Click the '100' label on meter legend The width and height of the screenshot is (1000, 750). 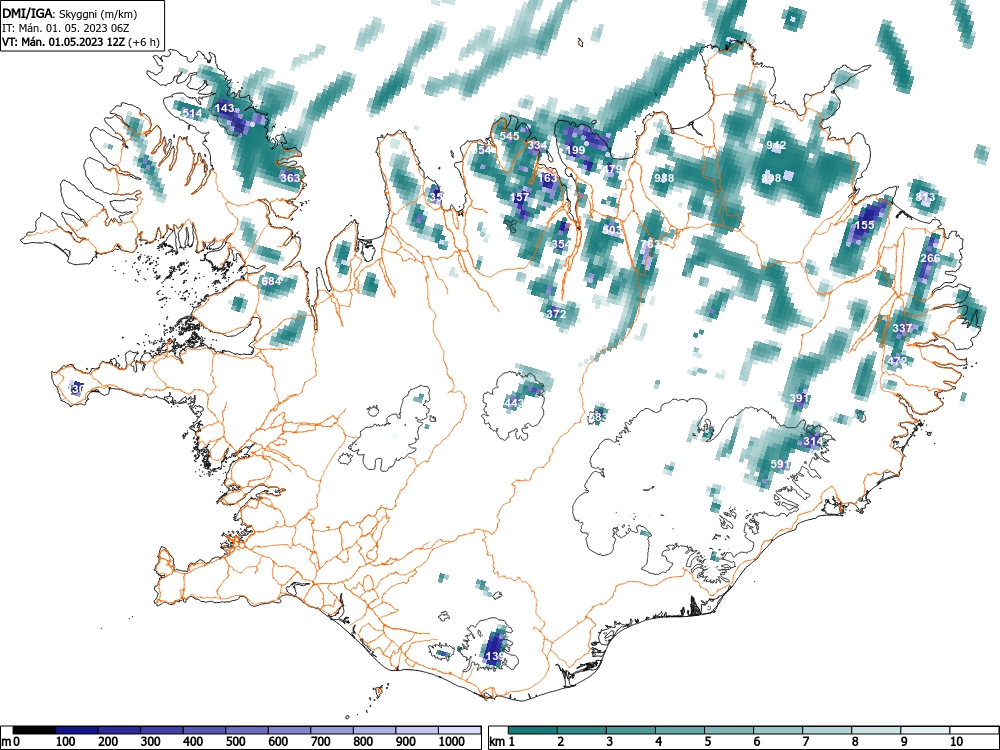coord(66,741)
